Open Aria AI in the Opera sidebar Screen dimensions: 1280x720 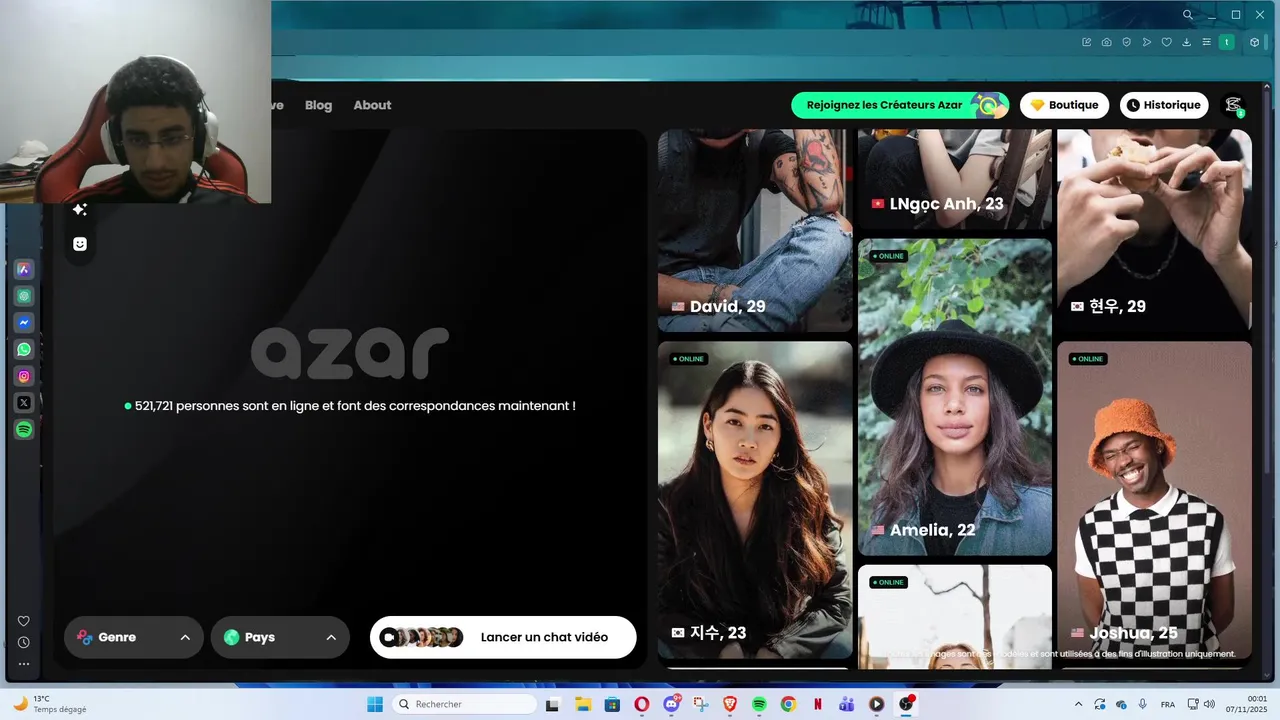click(24, 270)
